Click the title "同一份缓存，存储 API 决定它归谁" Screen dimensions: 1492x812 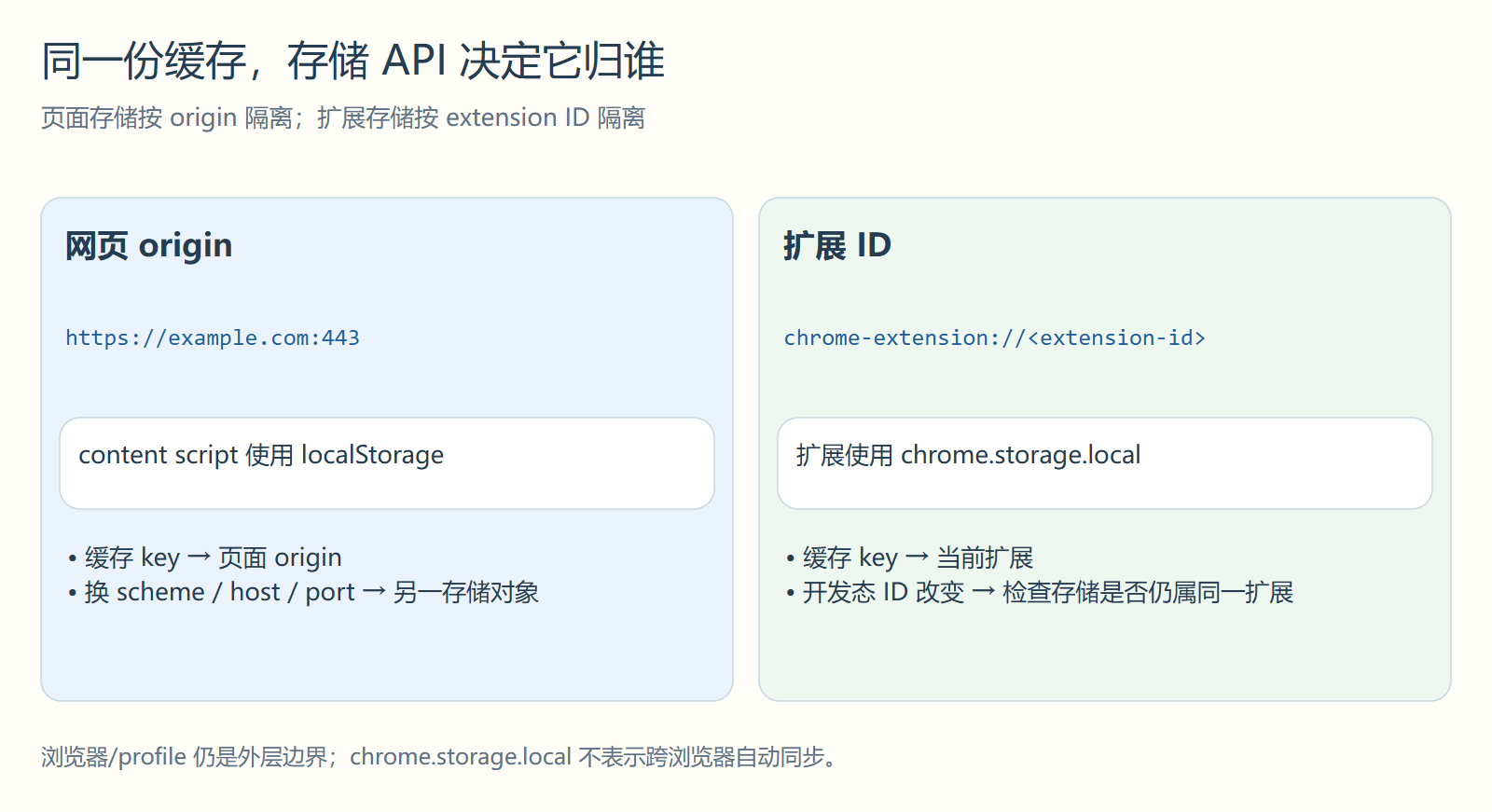point(352,62)
